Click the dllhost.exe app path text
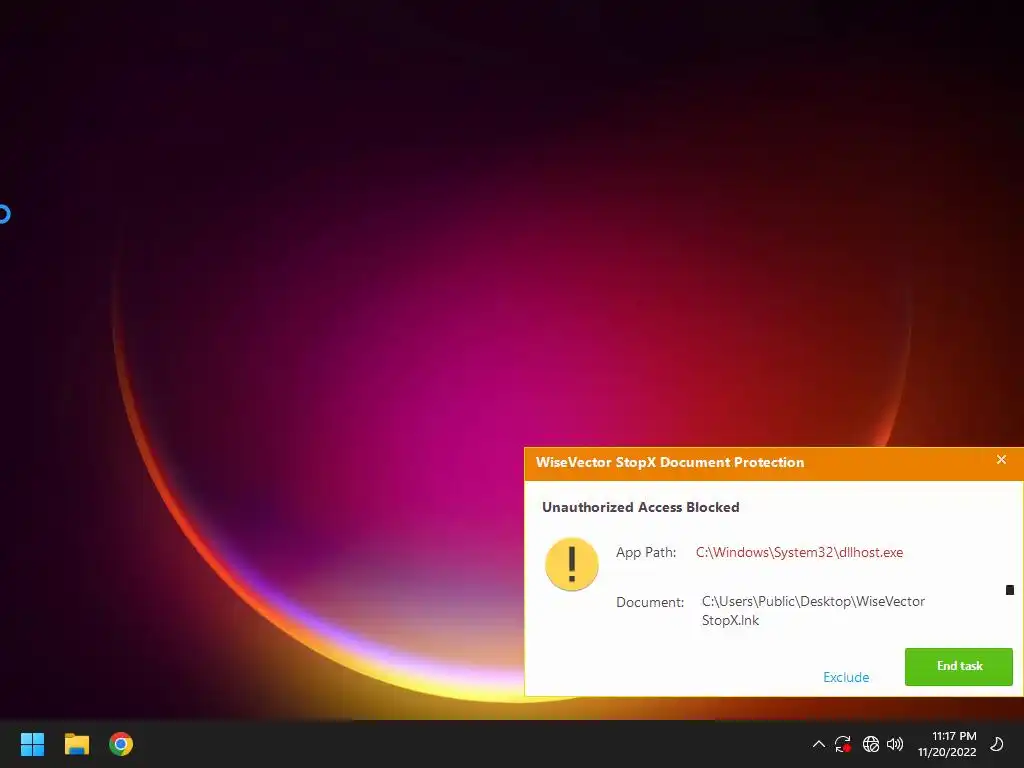Image resolution: width=1024 pixels, height=768 pixels. pos(799,552)
